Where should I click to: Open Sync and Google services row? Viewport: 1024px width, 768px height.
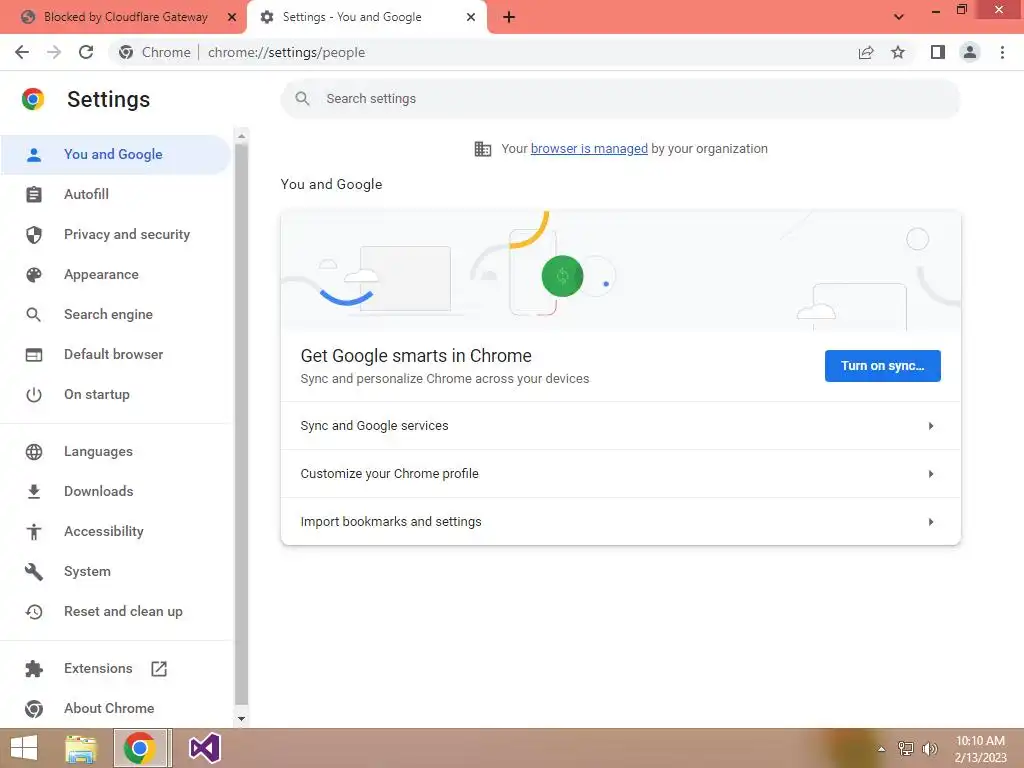point(620,426)
